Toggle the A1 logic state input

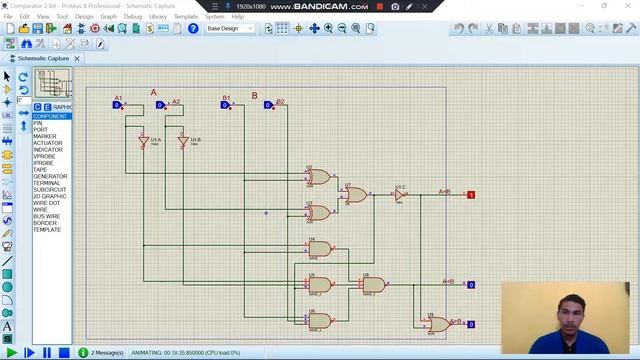click(117, 105)
